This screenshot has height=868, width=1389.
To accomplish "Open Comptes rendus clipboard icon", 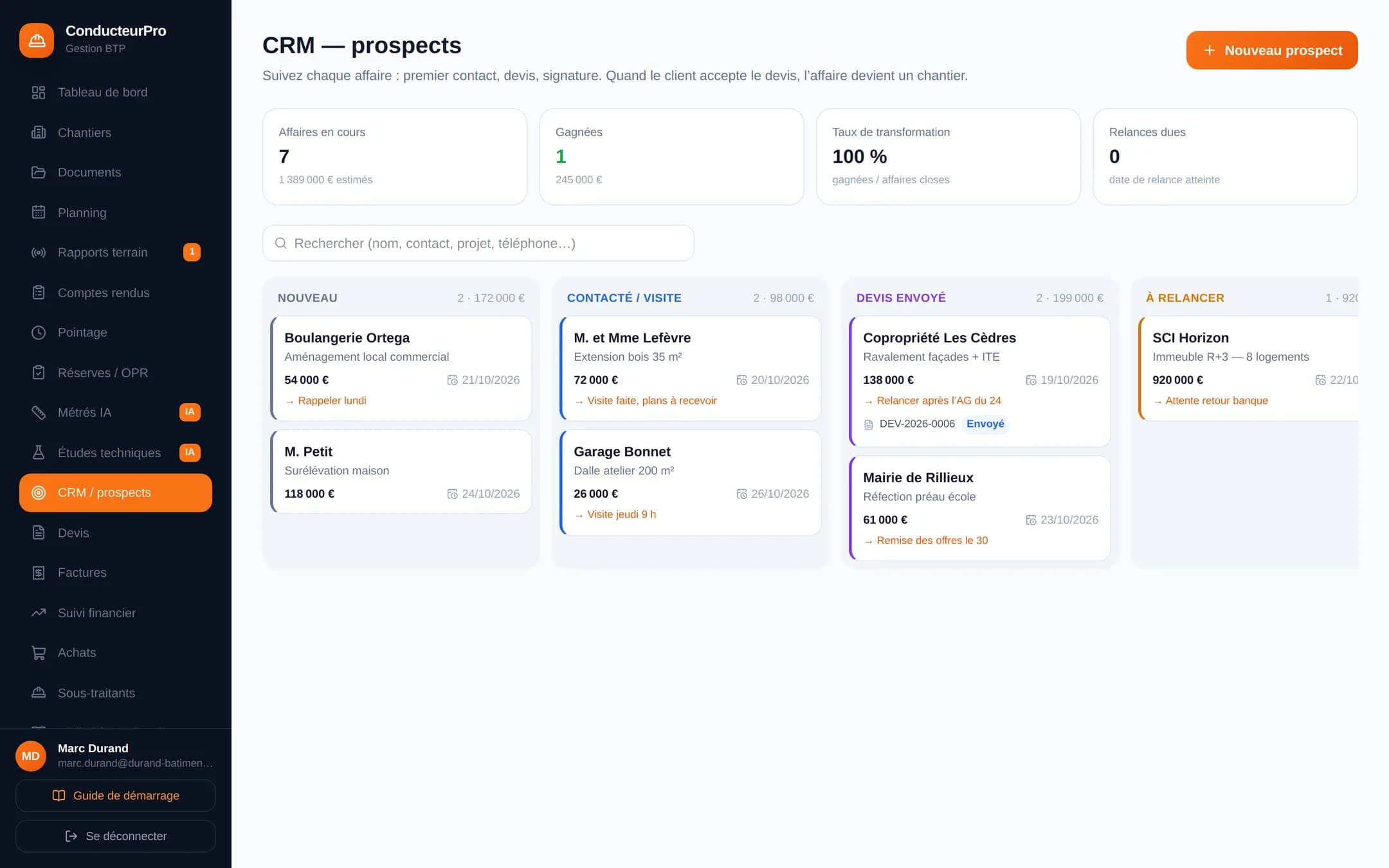I will tap(39, 293).
